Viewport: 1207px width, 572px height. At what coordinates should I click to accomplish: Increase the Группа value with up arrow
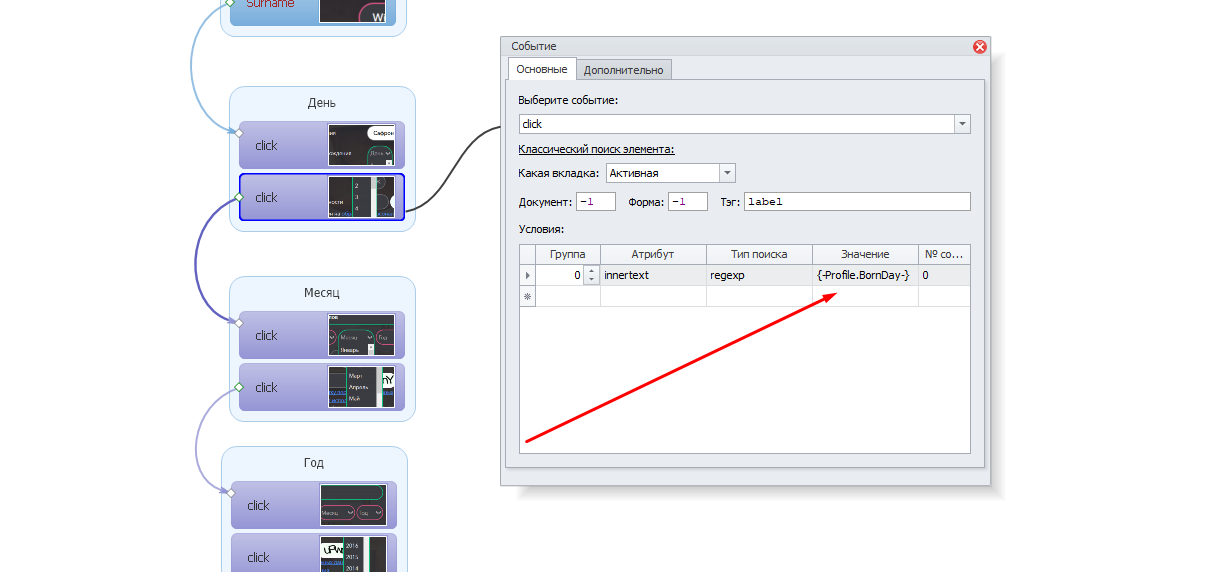[x=592, y=270]
